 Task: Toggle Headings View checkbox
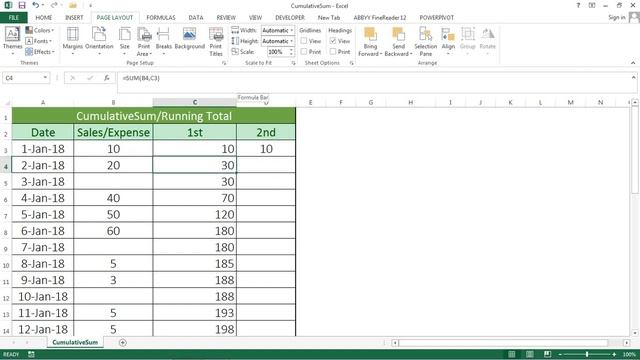tap(333, 41)
